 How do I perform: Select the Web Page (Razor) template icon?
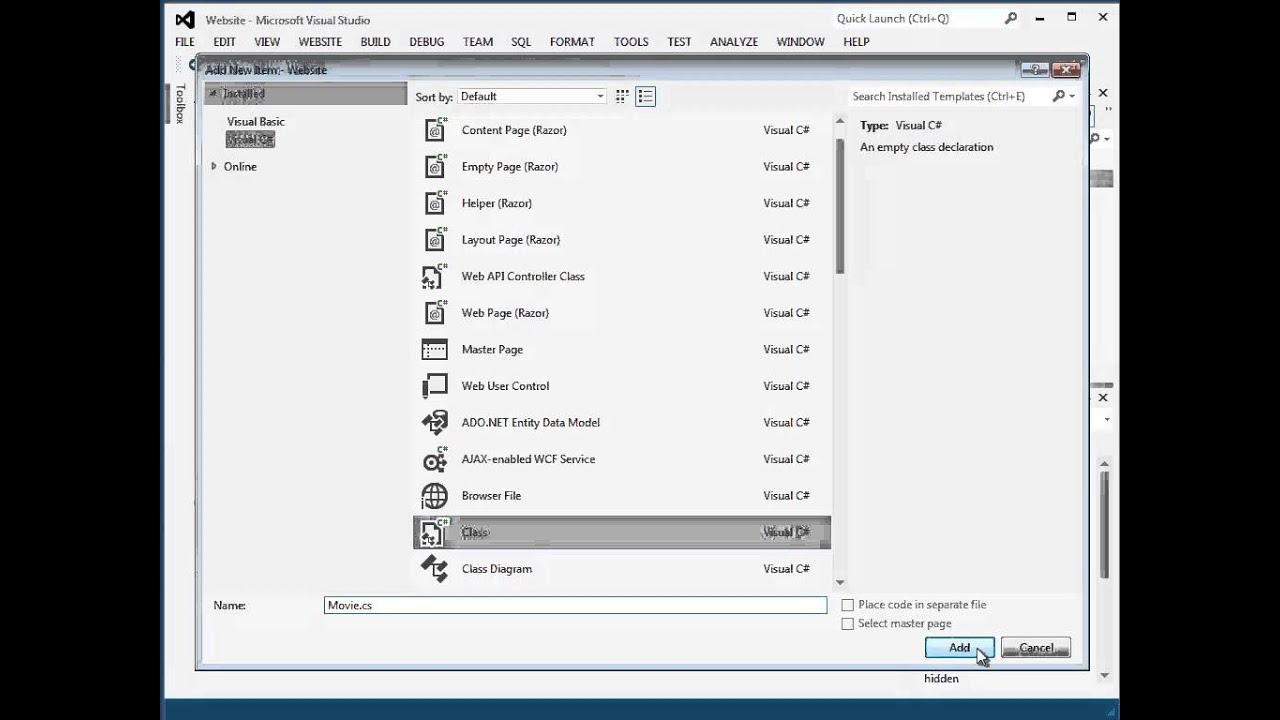(x=435, y=313)
